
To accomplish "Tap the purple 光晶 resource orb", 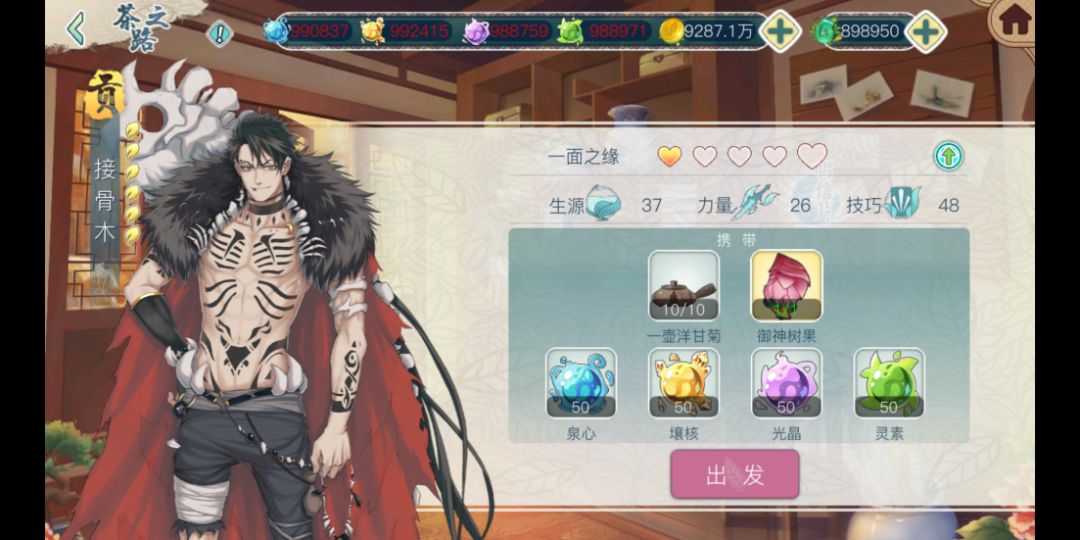I will click(786, 383).
